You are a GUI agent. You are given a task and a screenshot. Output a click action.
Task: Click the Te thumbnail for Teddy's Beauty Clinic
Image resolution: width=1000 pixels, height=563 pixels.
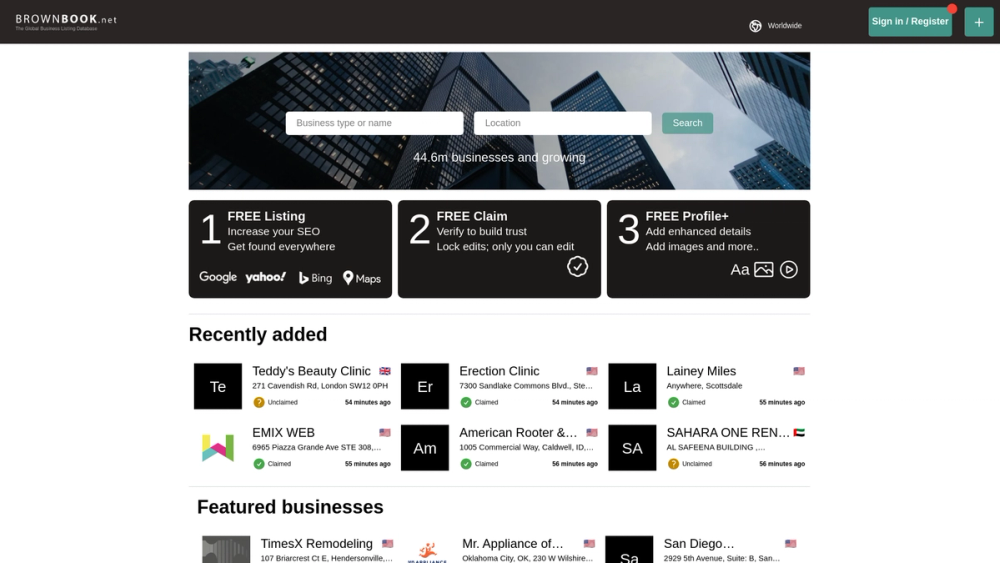(x=218, y=386)
